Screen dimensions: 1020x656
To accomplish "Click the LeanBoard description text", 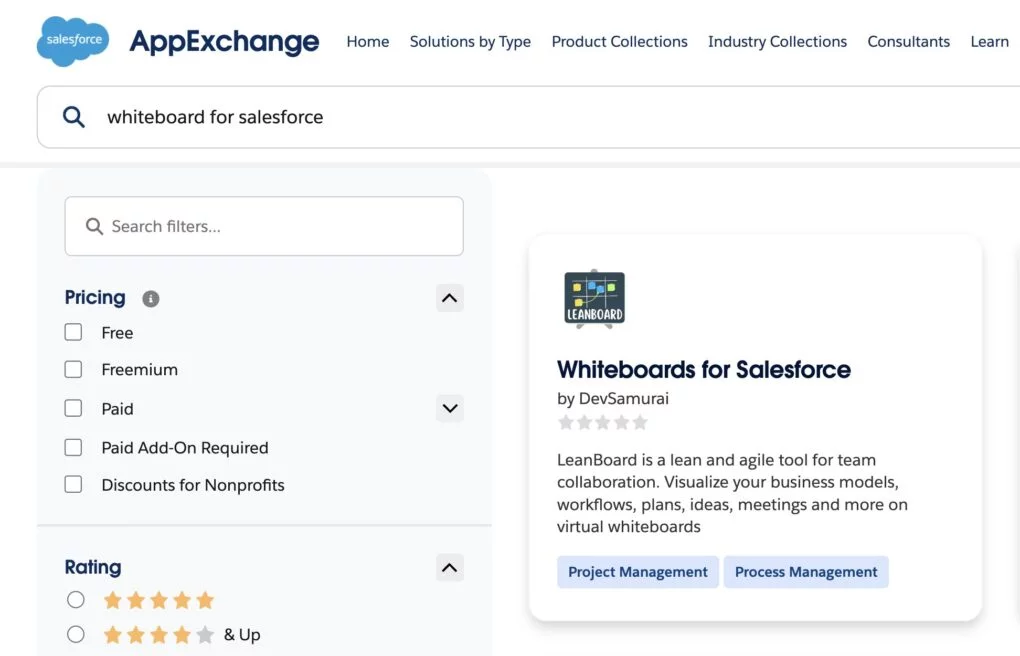I will click(x=732, y=493).
